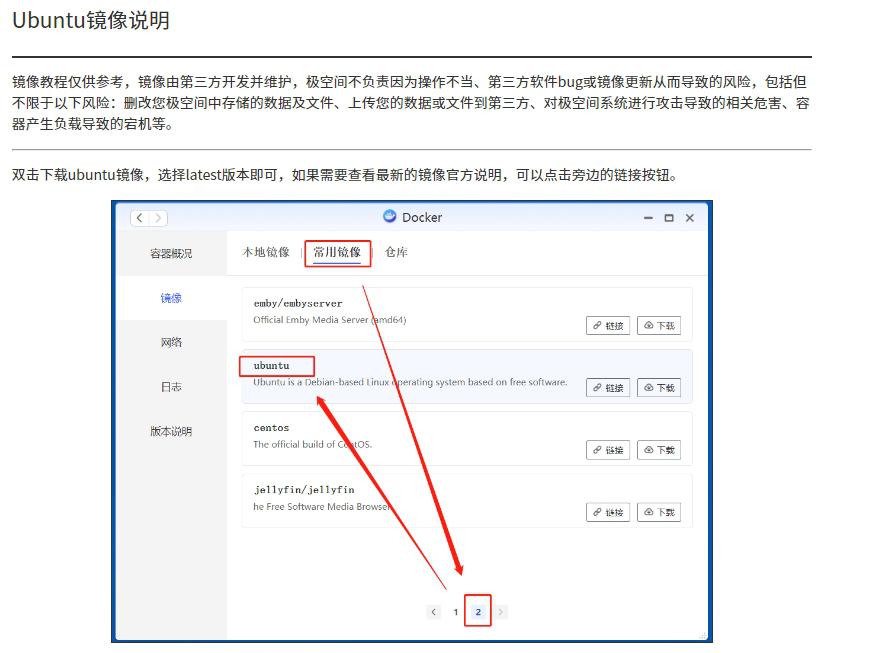Click the Docker window title text

[x=422, y=217]
